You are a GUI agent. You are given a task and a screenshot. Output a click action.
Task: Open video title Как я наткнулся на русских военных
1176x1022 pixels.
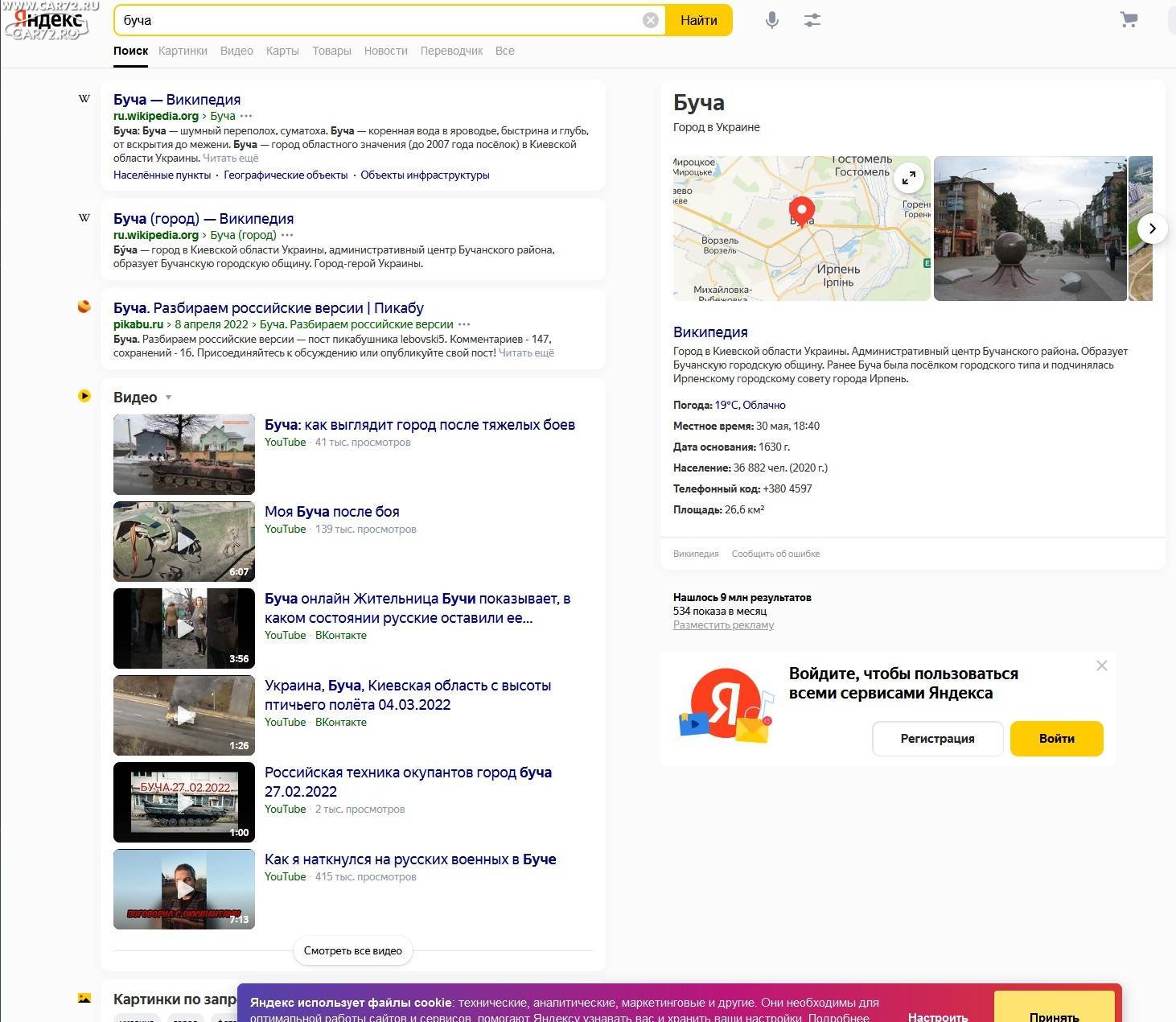click(x=410, y=859)
